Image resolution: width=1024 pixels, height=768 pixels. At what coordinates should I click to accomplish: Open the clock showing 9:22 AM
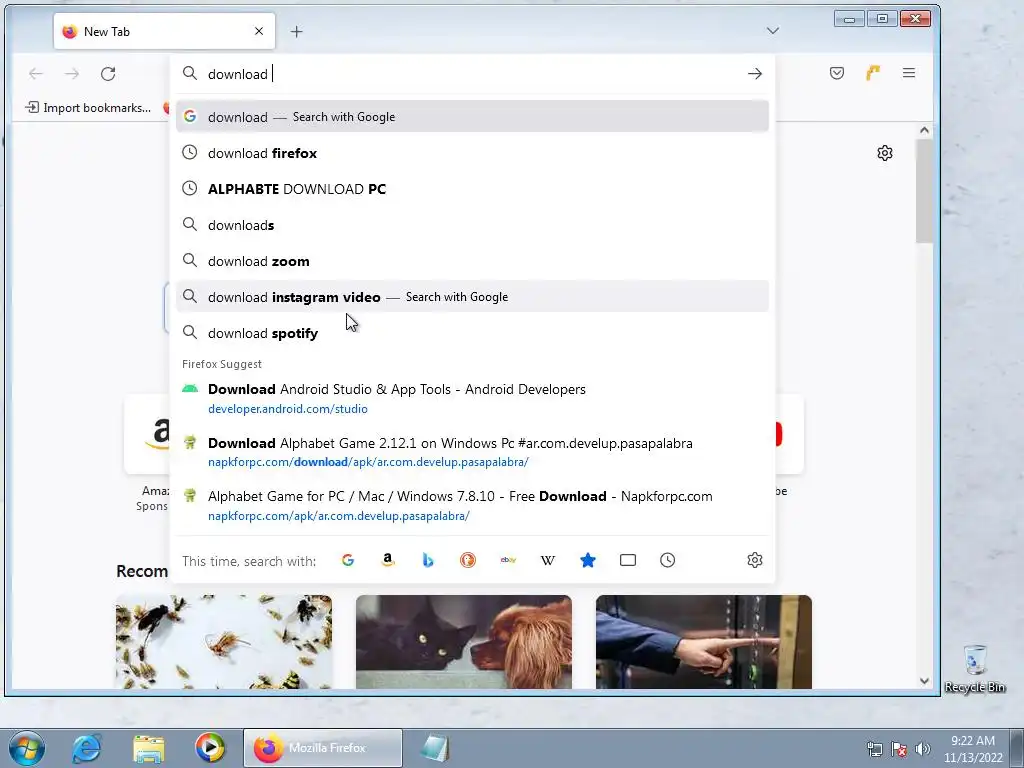tap(973, 748)
